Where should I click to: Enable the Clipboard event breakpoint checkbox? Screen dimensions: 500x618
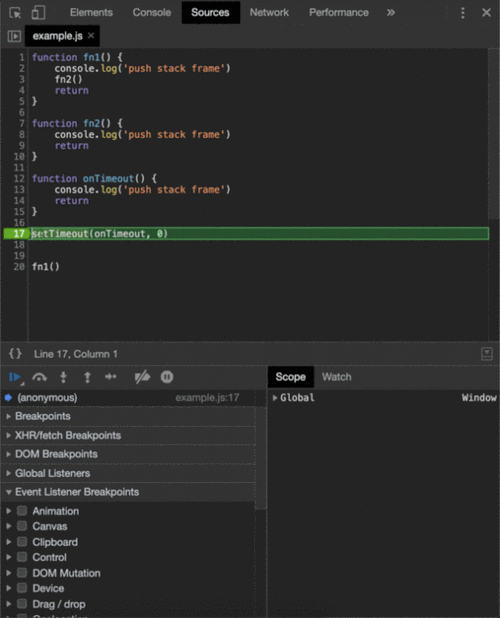(x=22, y=542)
